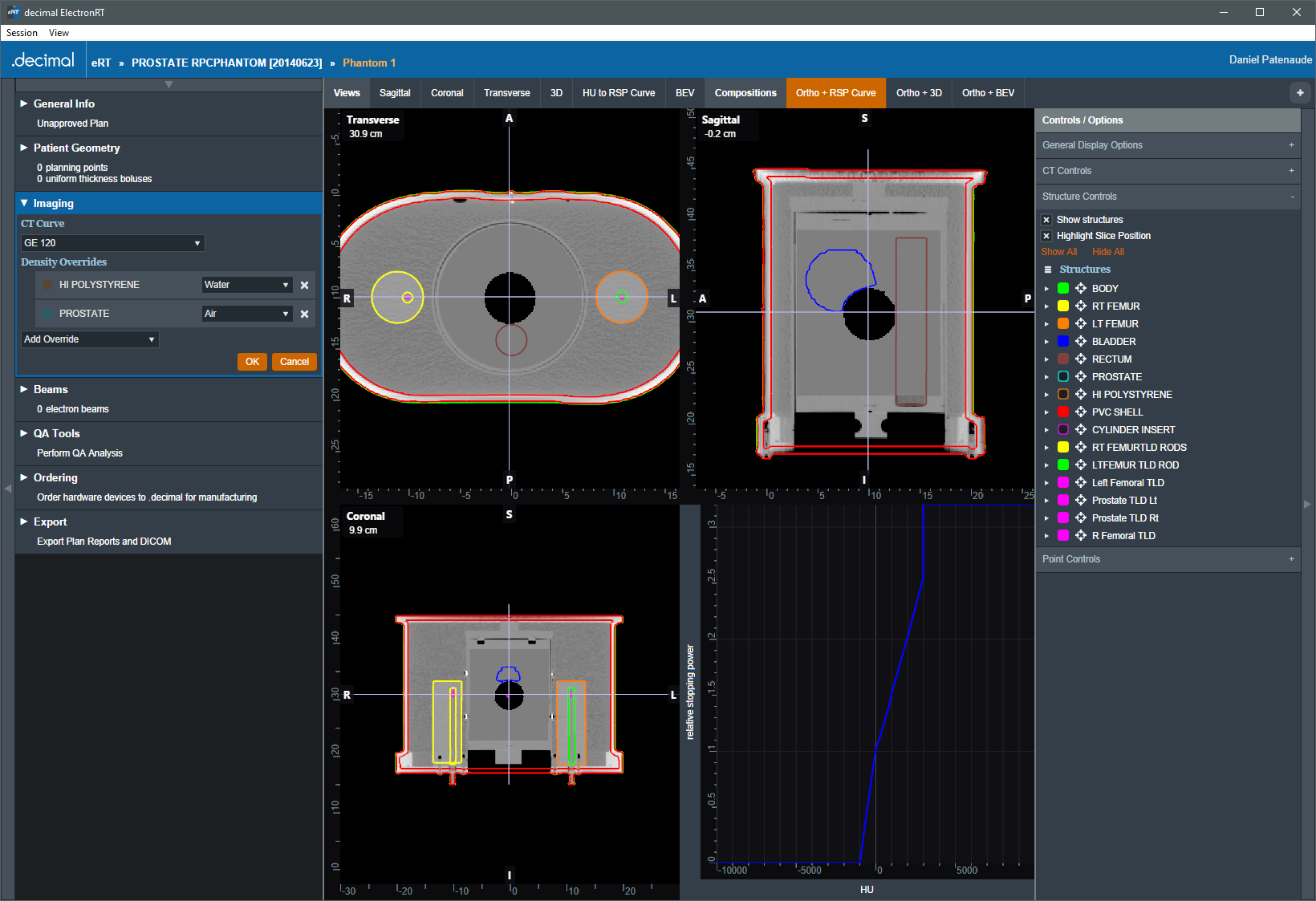
Task: Expand the LT FEMUR tree item
Action: coord(1046,324)
